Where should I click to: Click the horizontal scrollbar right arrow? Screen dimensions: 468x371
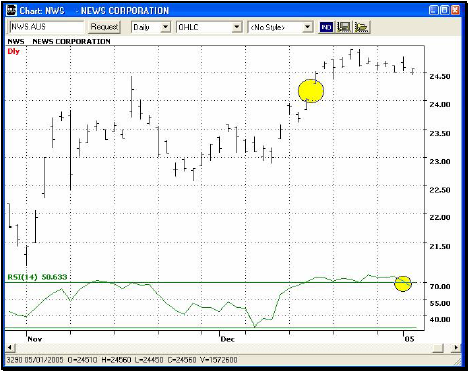pos(456,348)
